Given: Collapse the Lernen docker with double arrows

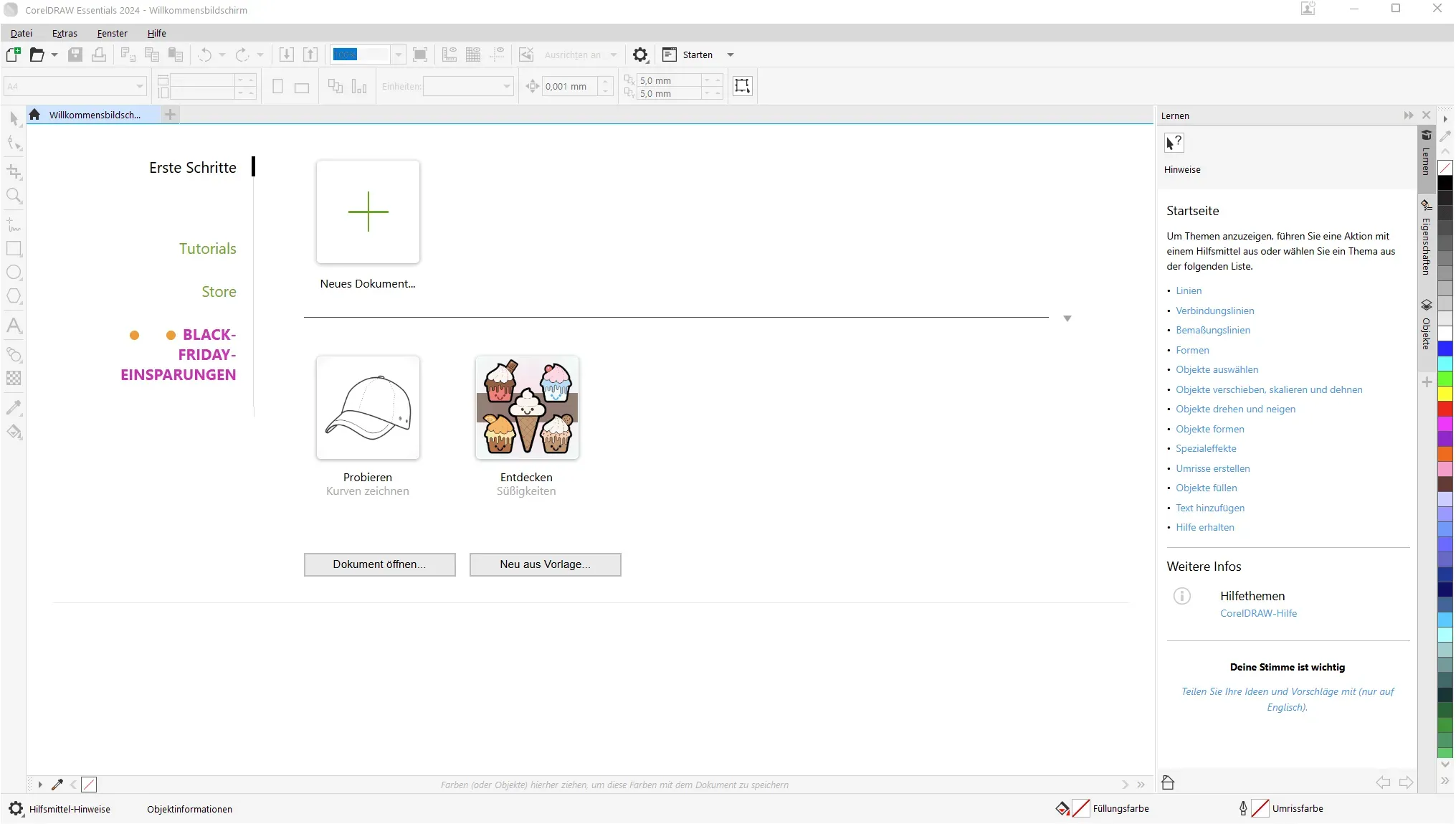Looking at the screenshot, I should click(1409, 115).
